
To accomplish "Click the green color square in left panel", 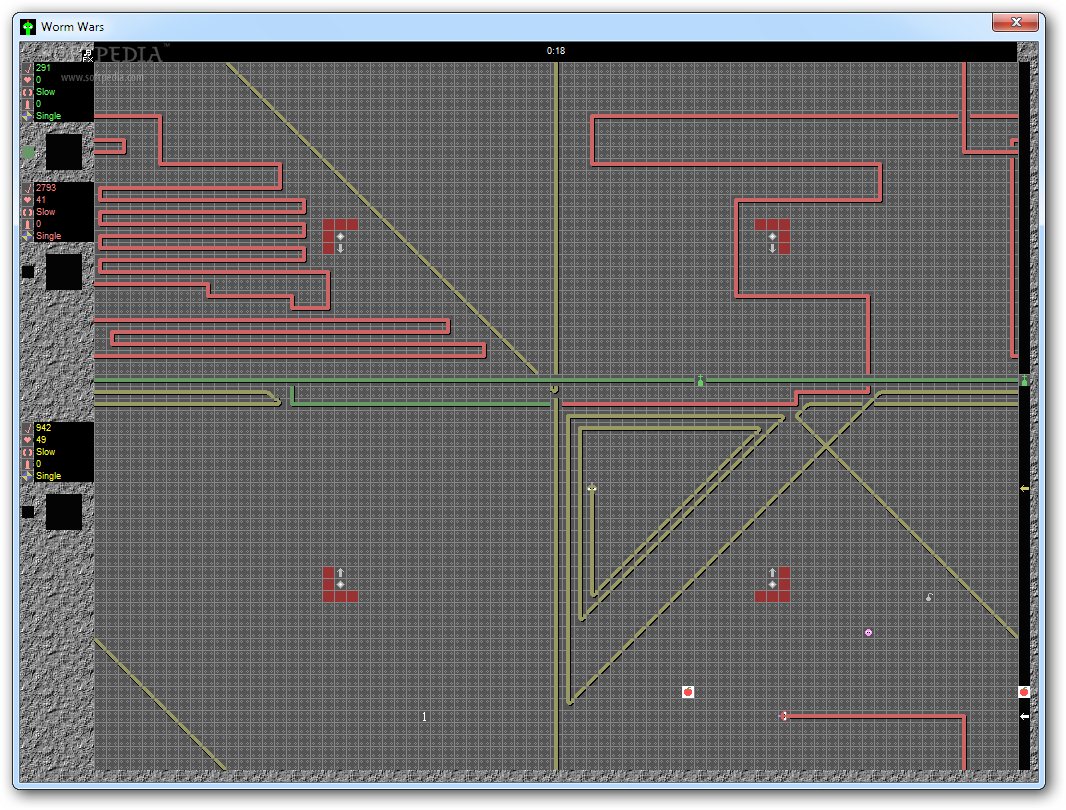I will tap(28, 152).
